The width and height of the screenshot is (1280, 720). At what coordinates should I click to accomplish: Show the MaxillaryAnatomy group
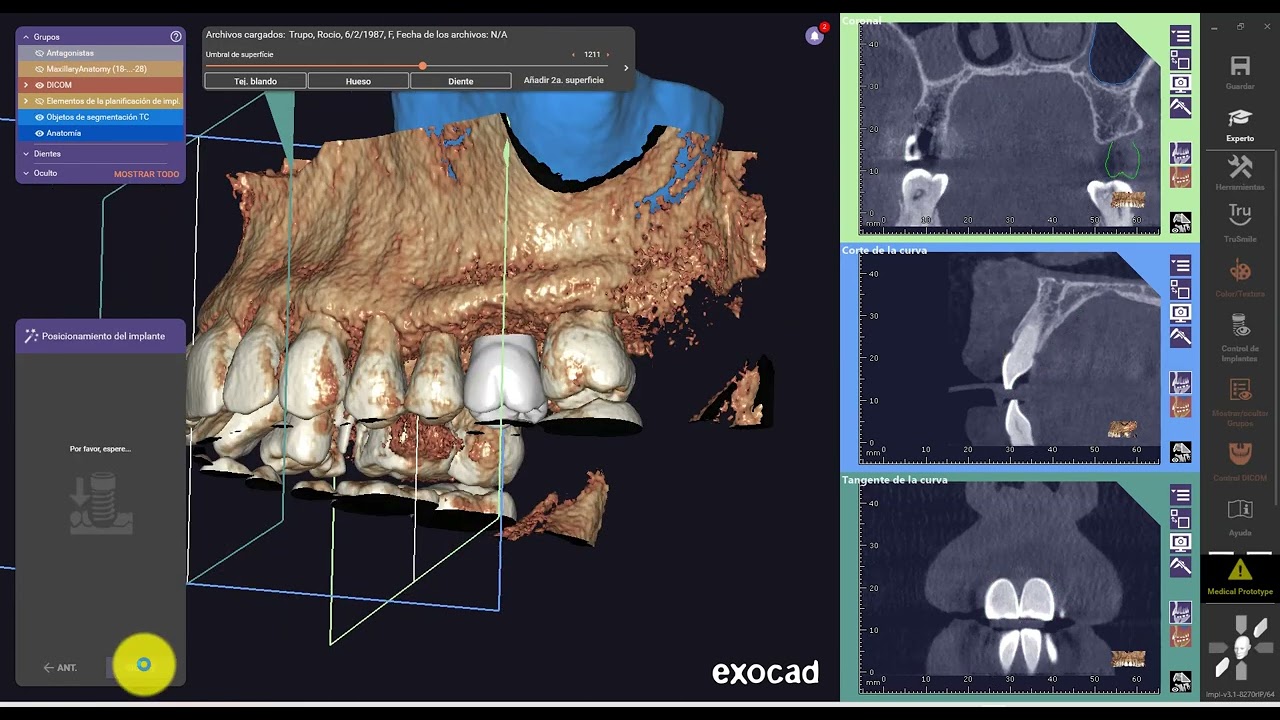coord(39,69)
